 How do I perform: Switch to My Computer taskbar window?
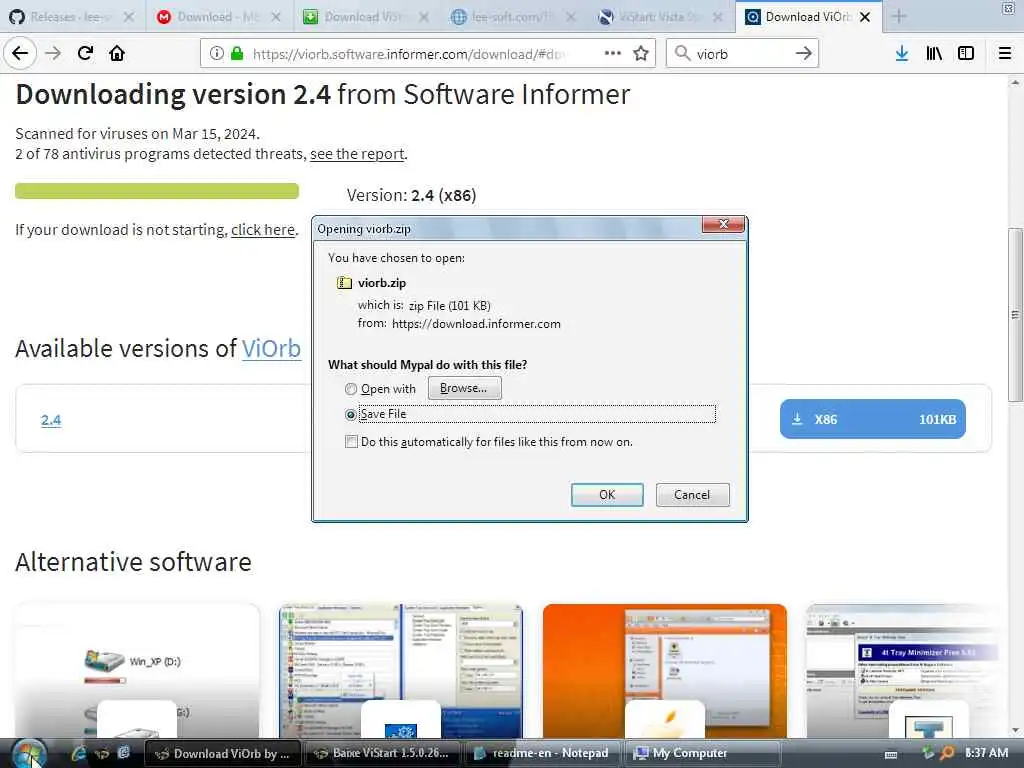703,754
